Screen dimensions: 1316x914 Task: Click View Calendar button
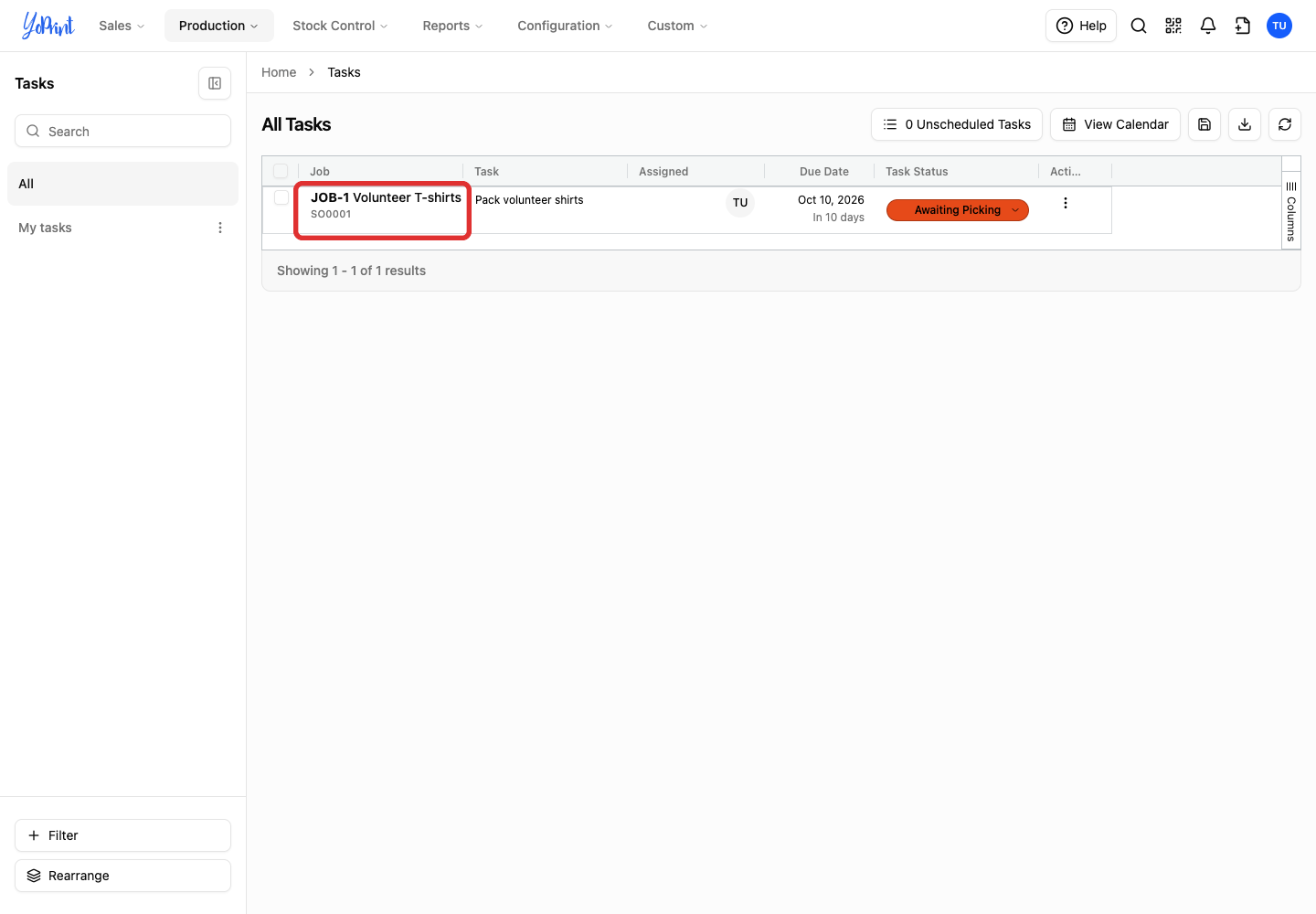tap(1115, 124)
